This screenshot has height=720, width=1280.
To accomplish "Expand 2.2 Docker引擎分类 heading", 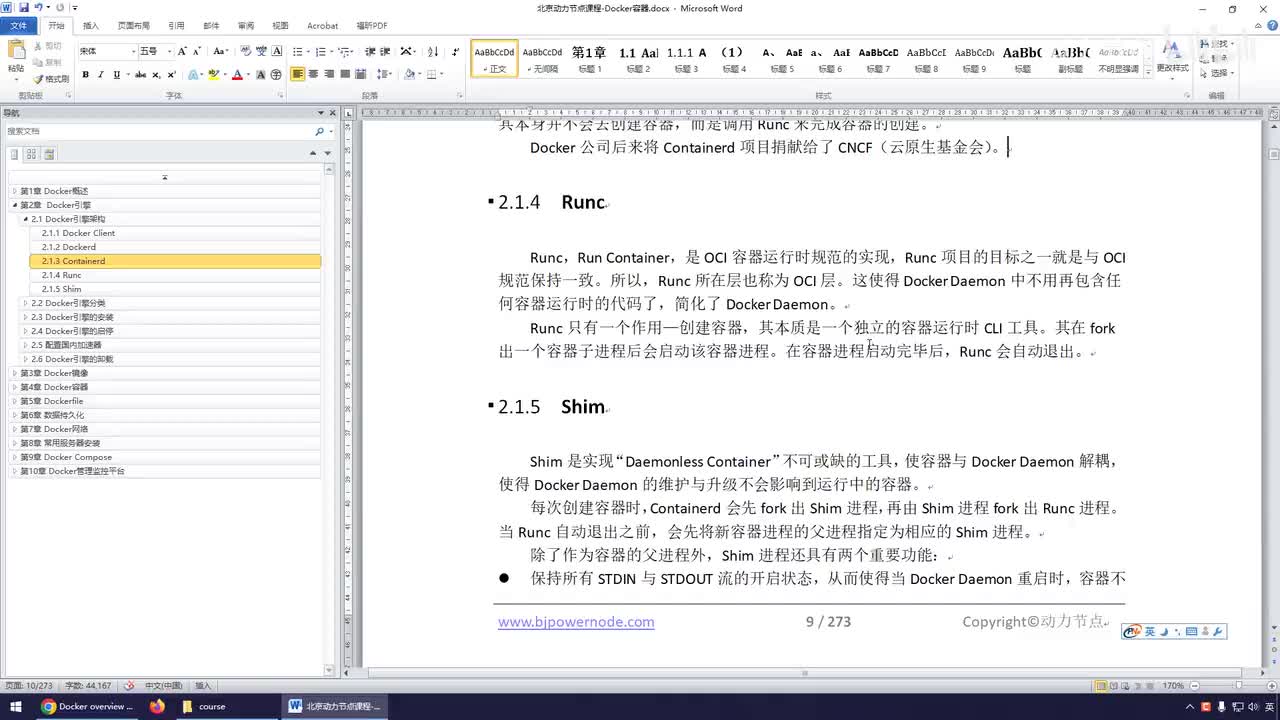I will [x=25, y=303].
